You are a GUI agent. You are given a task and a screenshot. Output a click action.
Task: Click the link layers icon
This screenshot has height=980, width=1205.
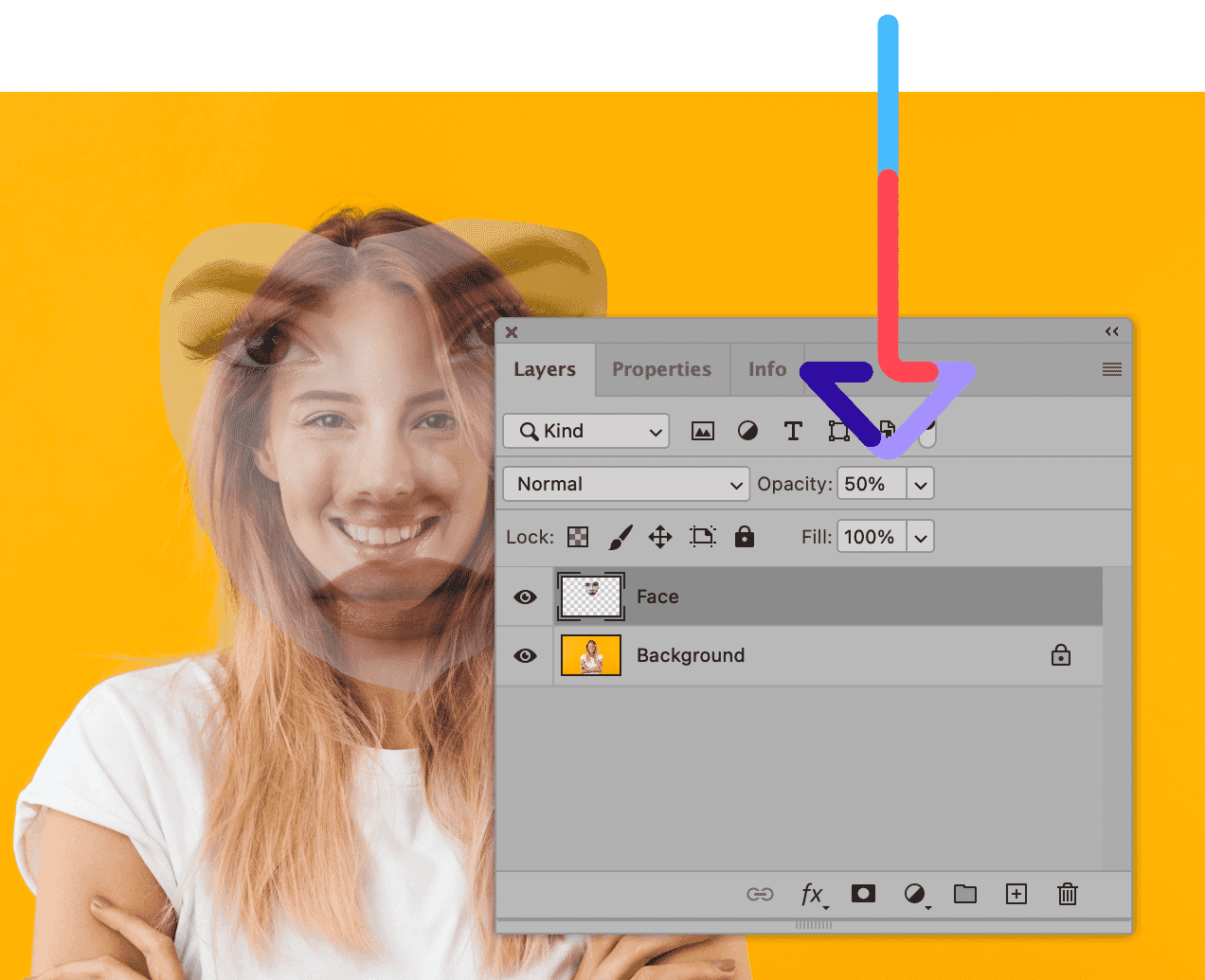point(760,894)
